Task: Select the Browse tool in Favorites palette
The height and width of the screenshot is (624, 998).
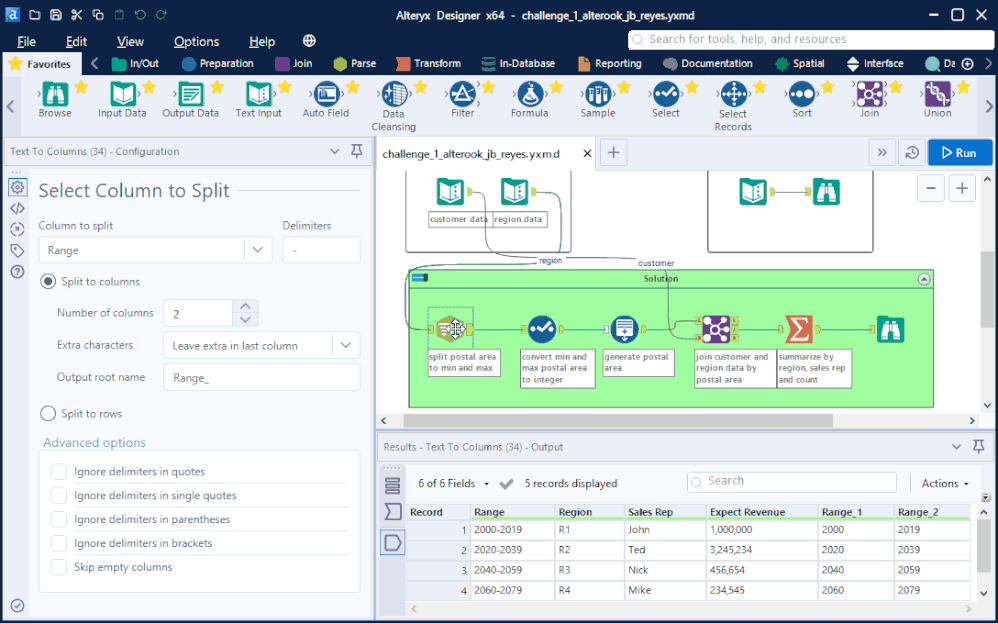Action: click(x=55, y=94)
